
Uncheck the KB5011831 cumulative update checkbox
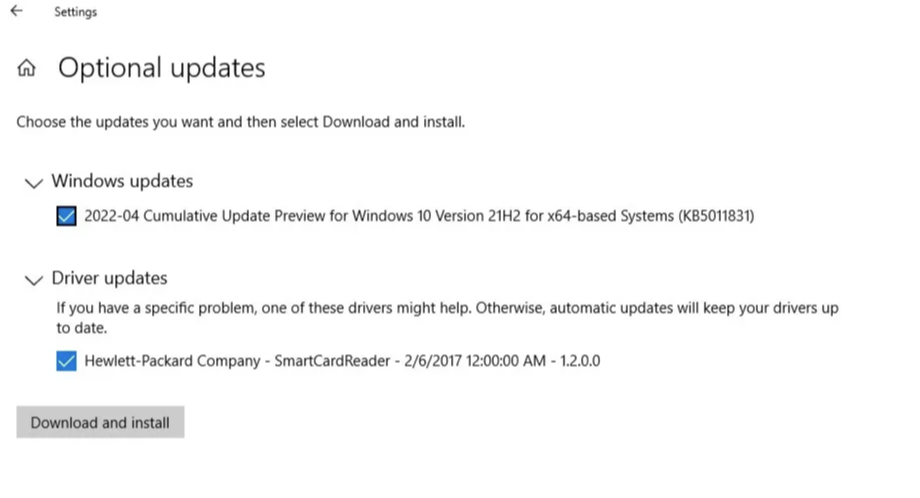(66, 216)
